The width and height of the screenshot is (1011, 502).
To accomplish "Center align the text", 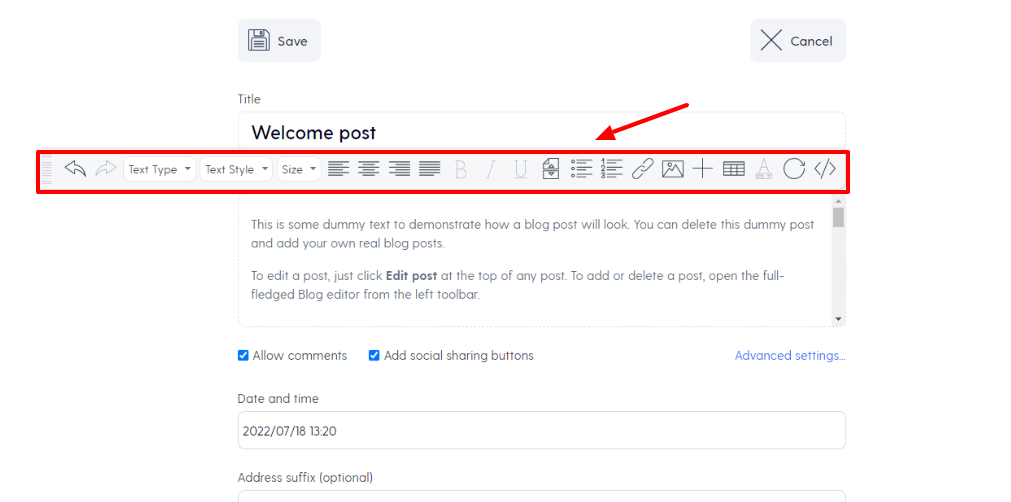I will click(x=369, y=169).
